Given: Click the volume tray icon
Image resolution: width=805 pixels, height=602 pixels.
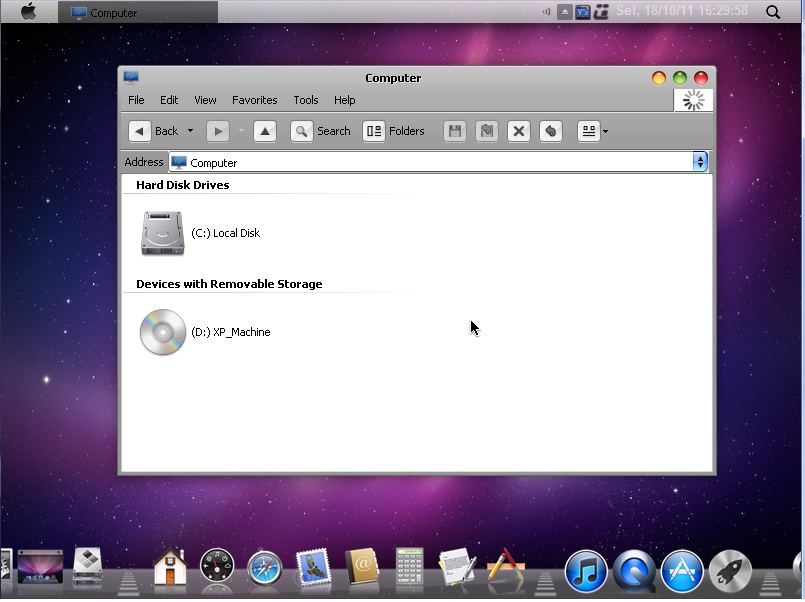Looking at the screenshot, I should pos(546,12).
